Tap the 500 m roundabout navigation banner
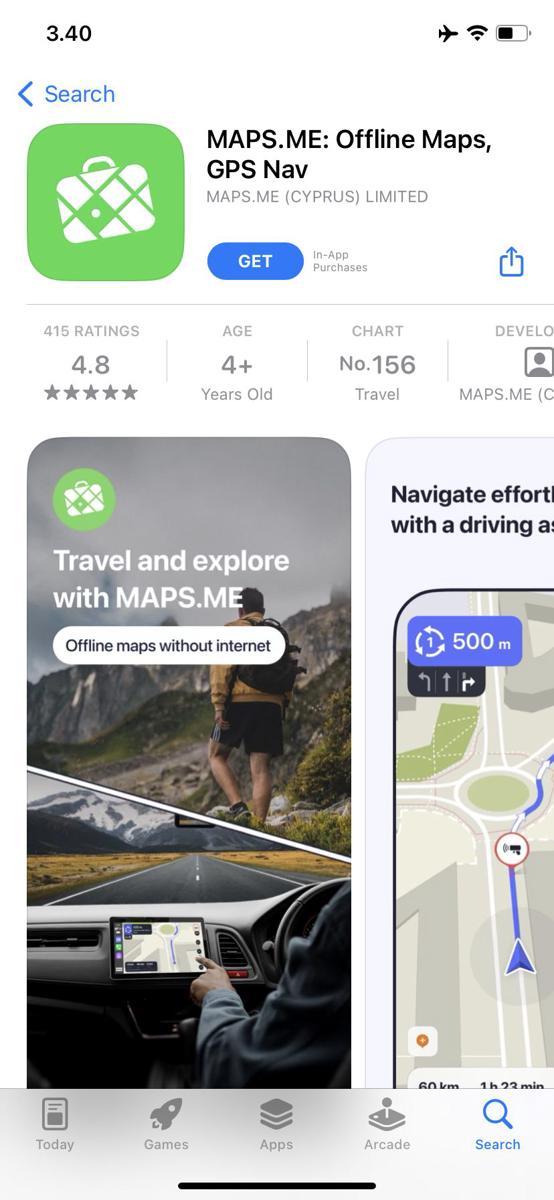 click(x=465, y=642)
